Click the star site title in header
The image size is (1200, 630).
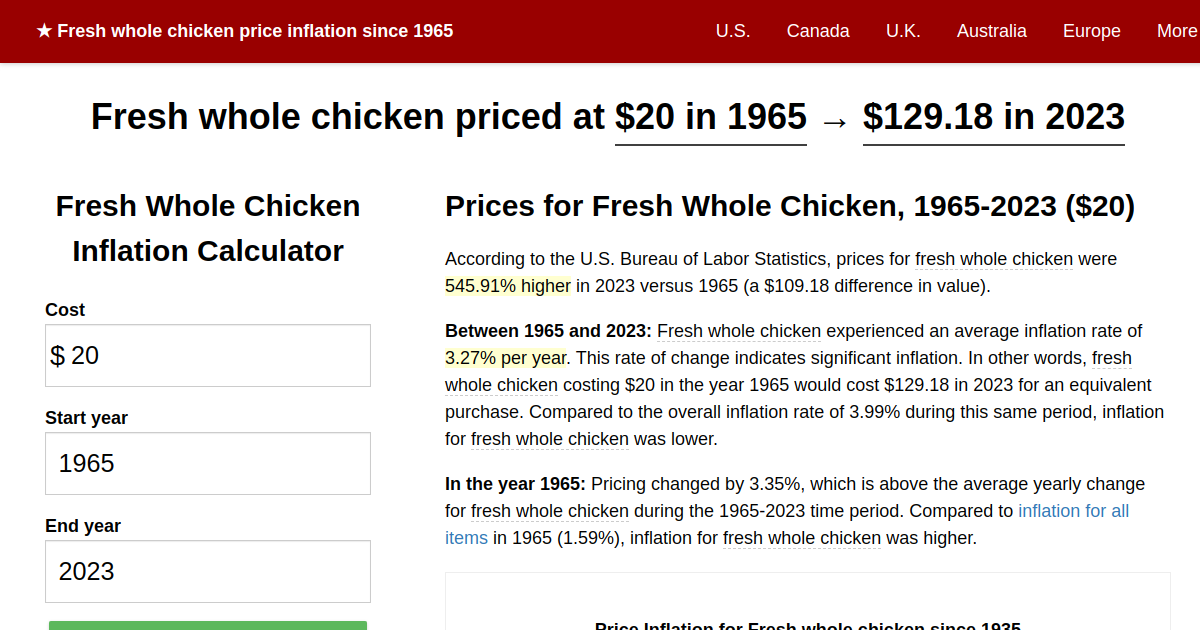click(245, 31)
